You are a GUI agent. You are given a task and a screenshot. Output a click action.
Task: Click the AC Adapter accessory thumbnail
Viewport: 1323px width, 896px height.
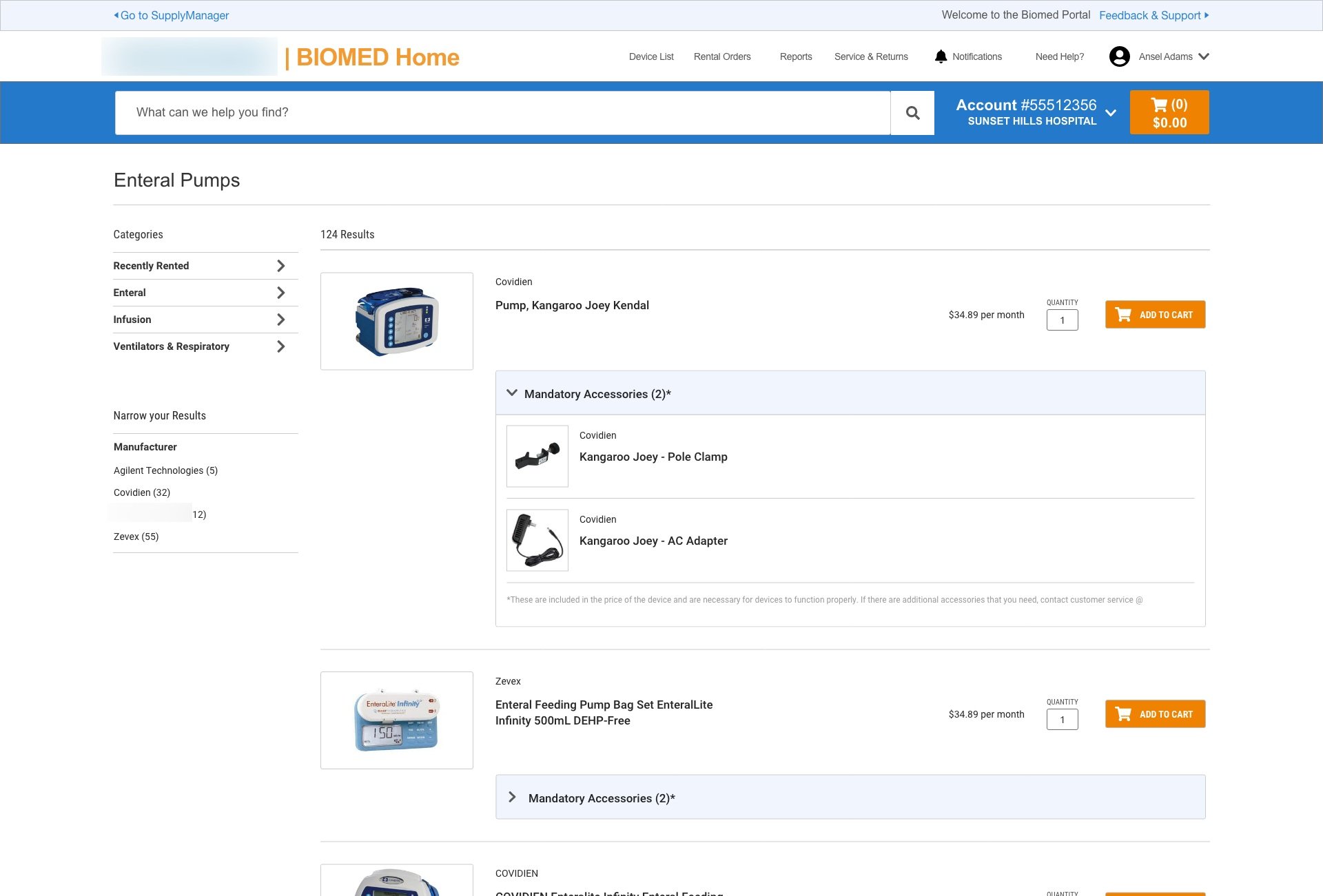tap(537, 540)
